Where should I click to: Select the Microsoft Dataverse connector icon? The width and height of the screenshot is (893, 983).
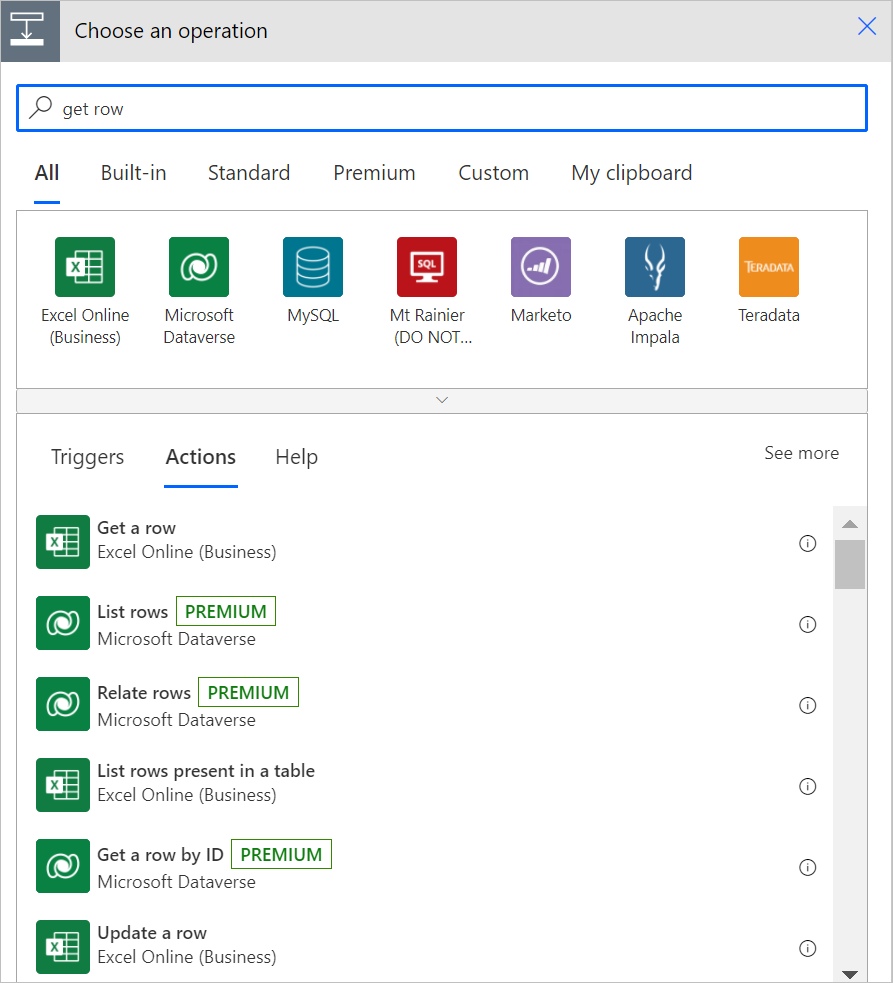[198, 267]
